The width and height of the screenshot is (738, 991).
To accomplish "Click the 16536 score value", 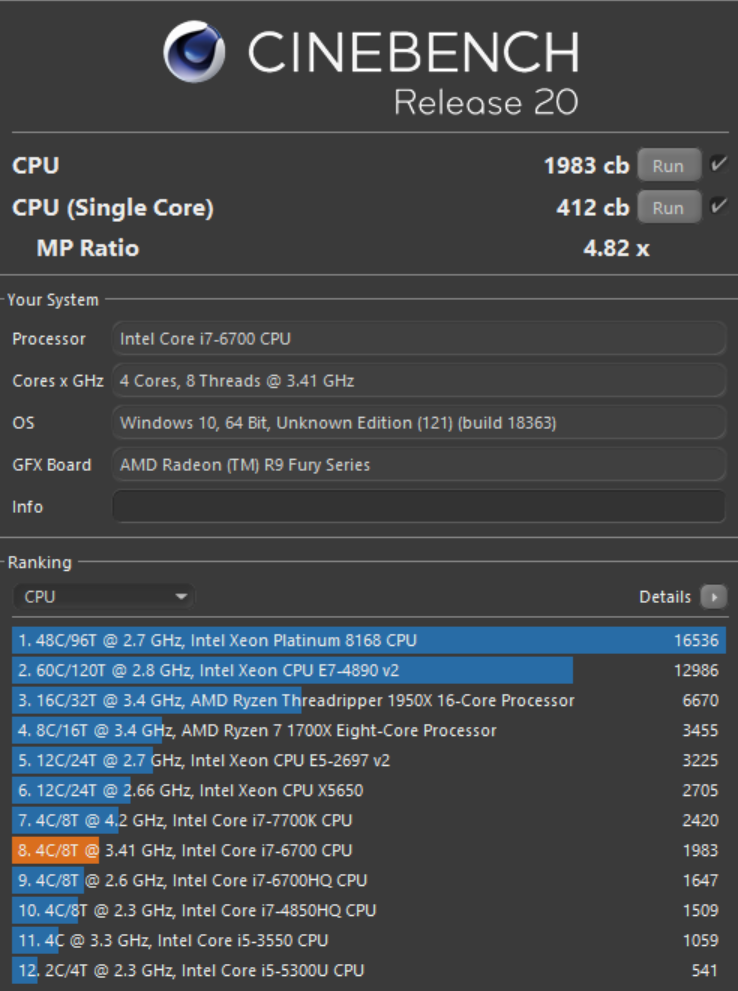I will [696, 640].
